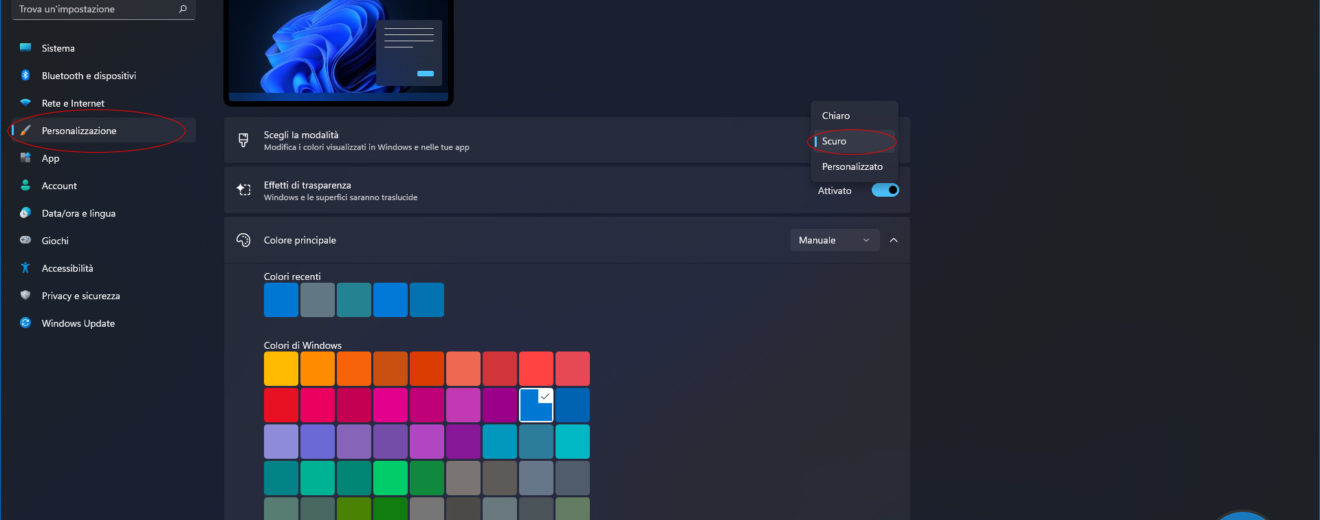Choose Scuro mode option

pyautogui.click(x=854, y=141)
